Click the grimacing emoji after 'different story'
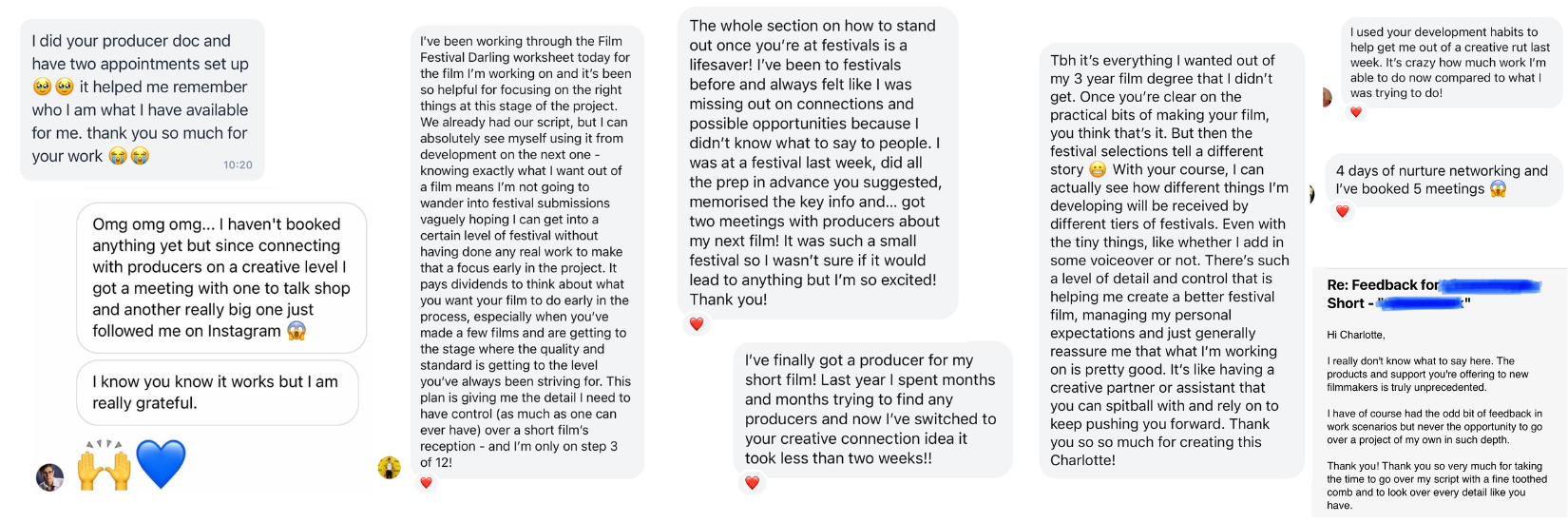The height and width of the screenshot is (523, 1568). [x=1098, y=169]
